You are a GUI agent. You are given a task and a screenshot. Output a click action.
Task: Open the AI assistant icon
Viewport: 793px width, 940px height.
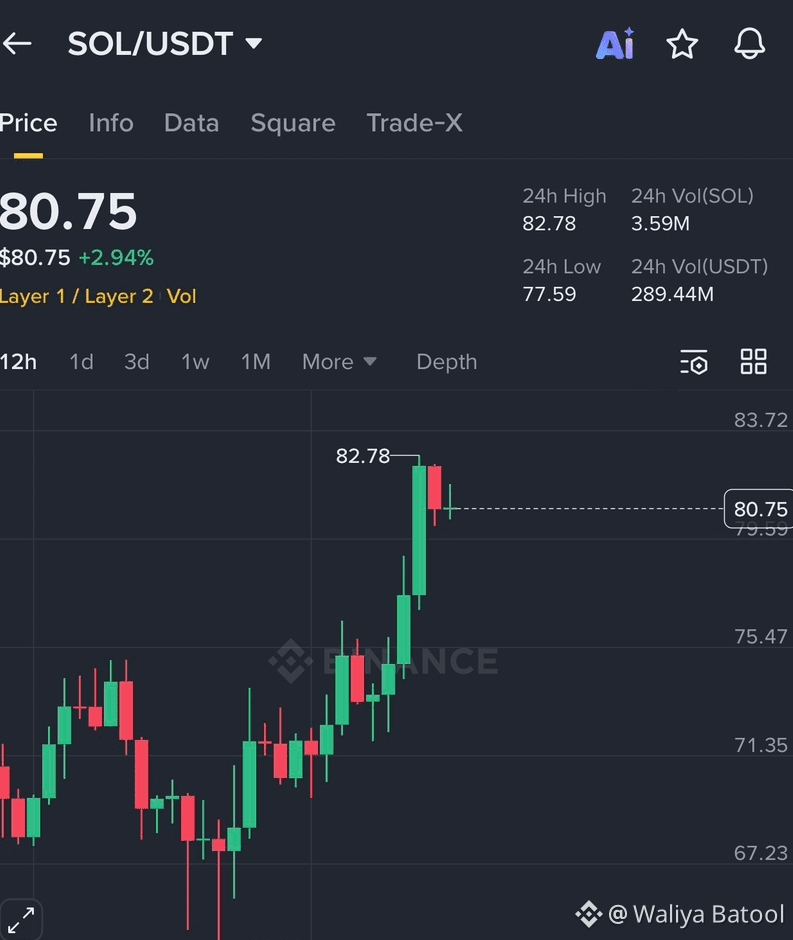pyautogui.click(x=615, y=44)
